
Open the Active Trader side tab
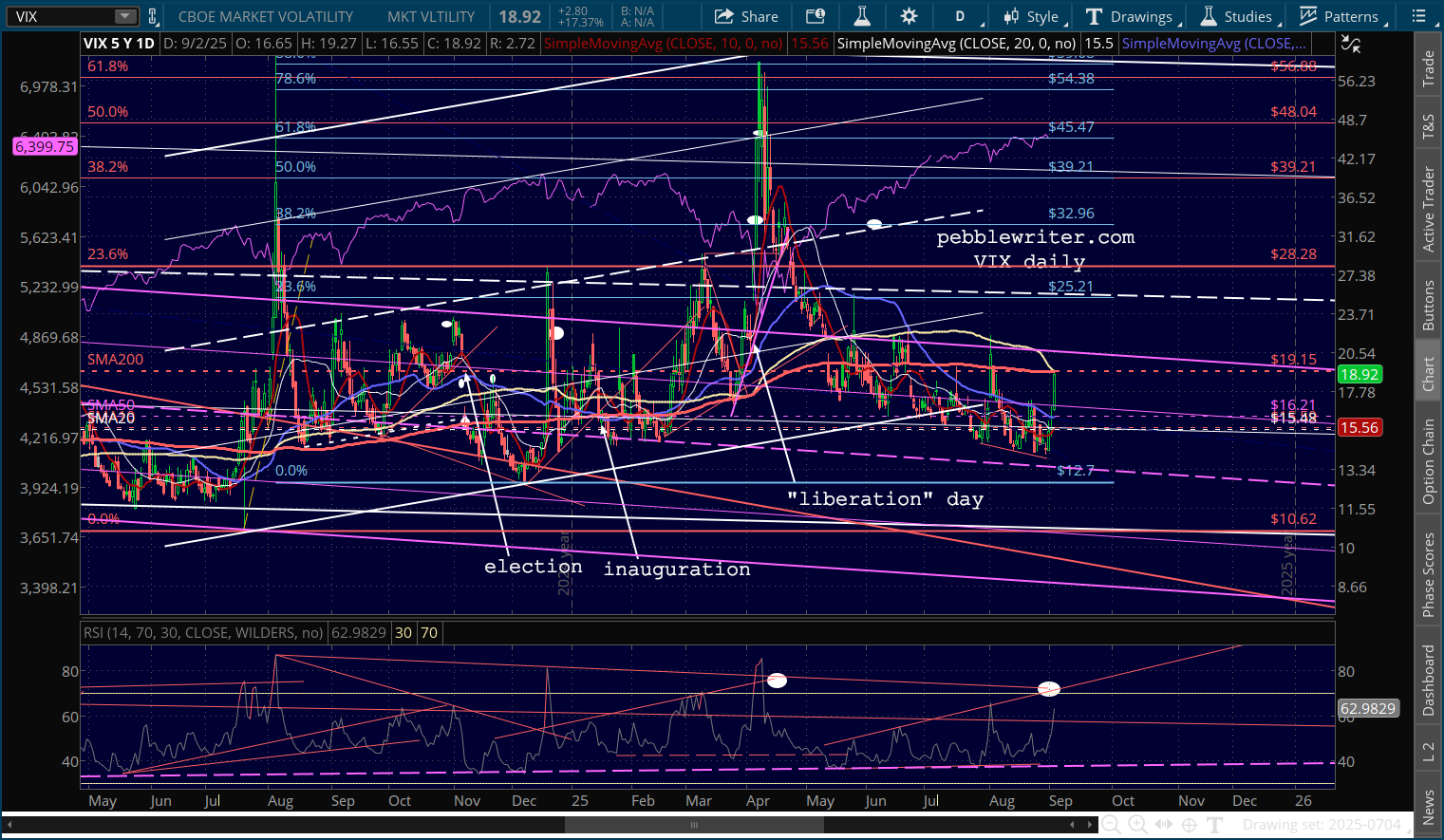(x=1429, y=210)
